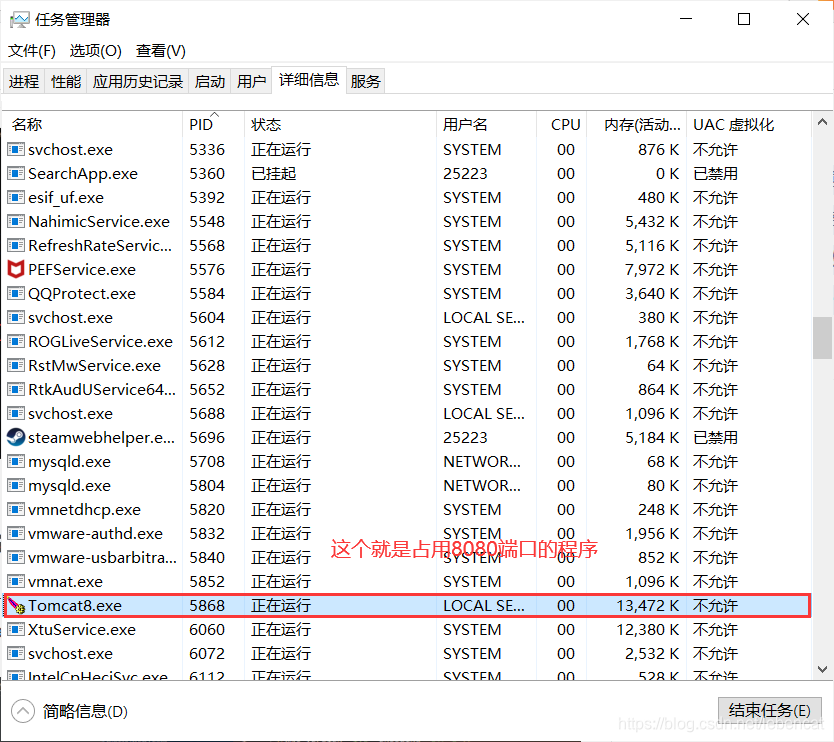Sort by the PID column header
Image resolution: width=834 pixels, height=742 pixels.
pyautogui.click(x=213, y=124)
